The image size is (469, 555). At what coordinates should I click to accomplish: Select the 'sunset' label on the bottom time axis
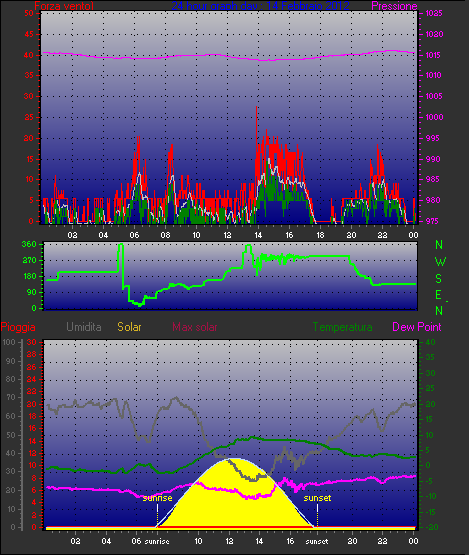point(317,541)
